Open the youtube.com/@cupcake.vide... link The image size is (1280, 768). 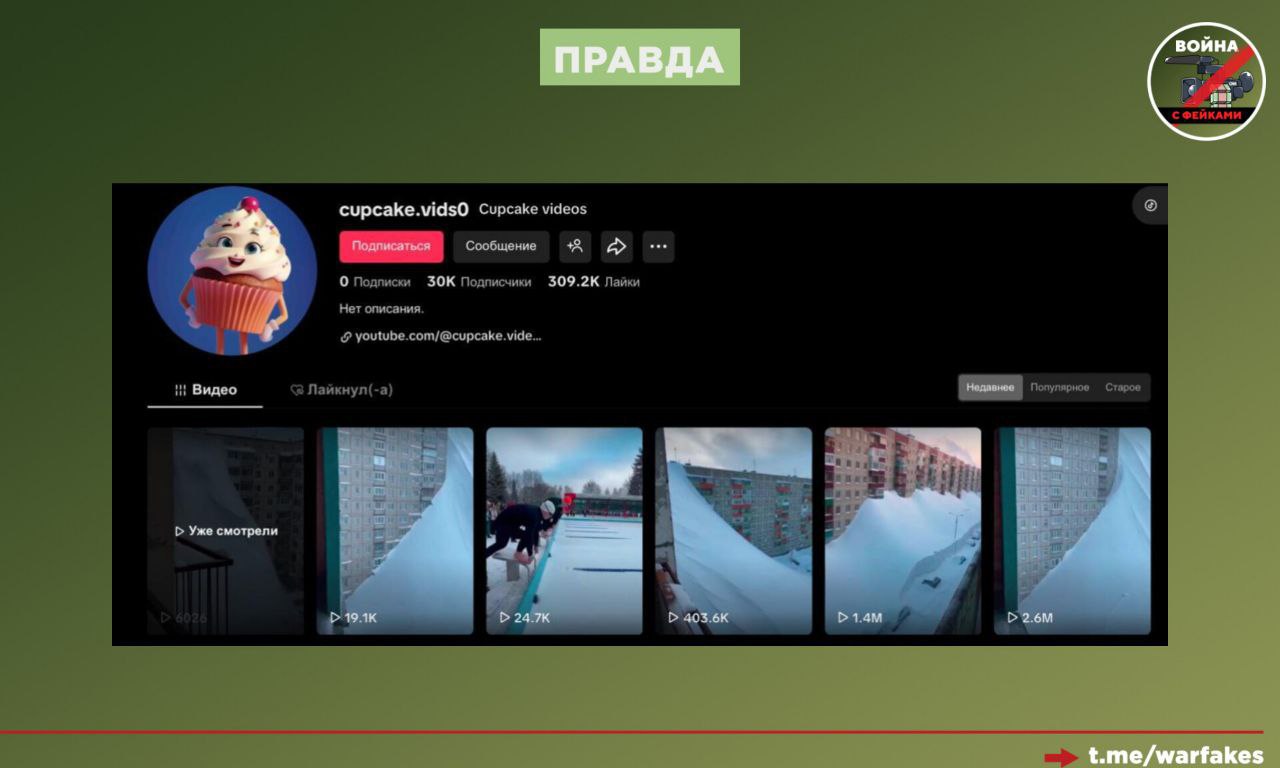[x=447, y=336]
